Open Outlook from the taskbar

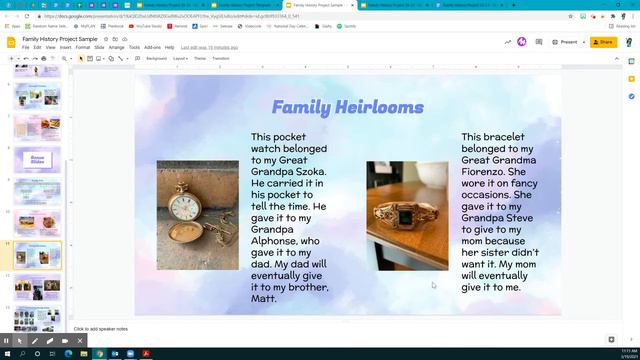115,354
